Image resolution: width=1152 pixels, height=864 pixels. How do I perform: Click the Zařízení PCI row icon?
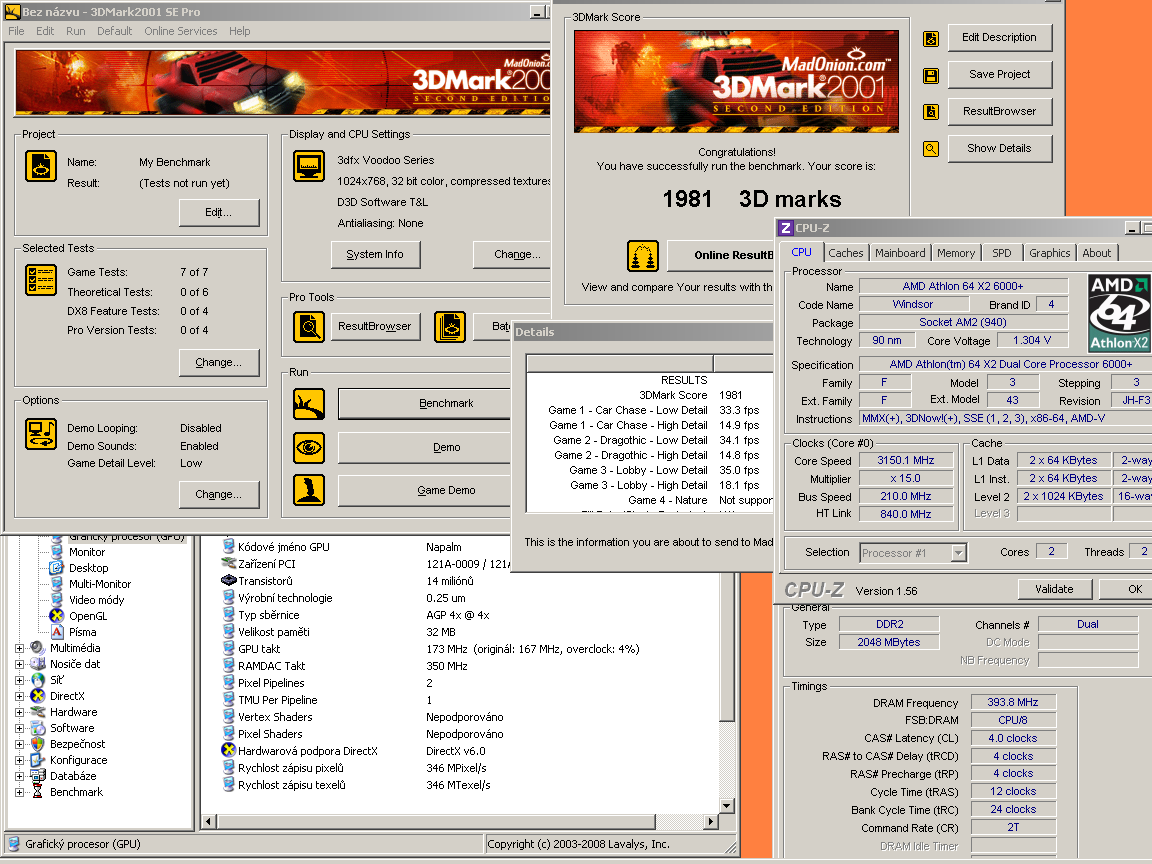[228, 564]
